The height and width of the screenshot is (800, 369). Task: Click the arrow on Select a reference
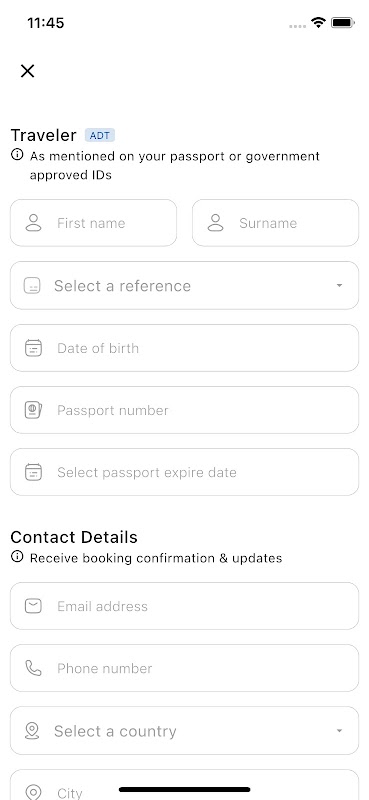click(x=339, y=286)
